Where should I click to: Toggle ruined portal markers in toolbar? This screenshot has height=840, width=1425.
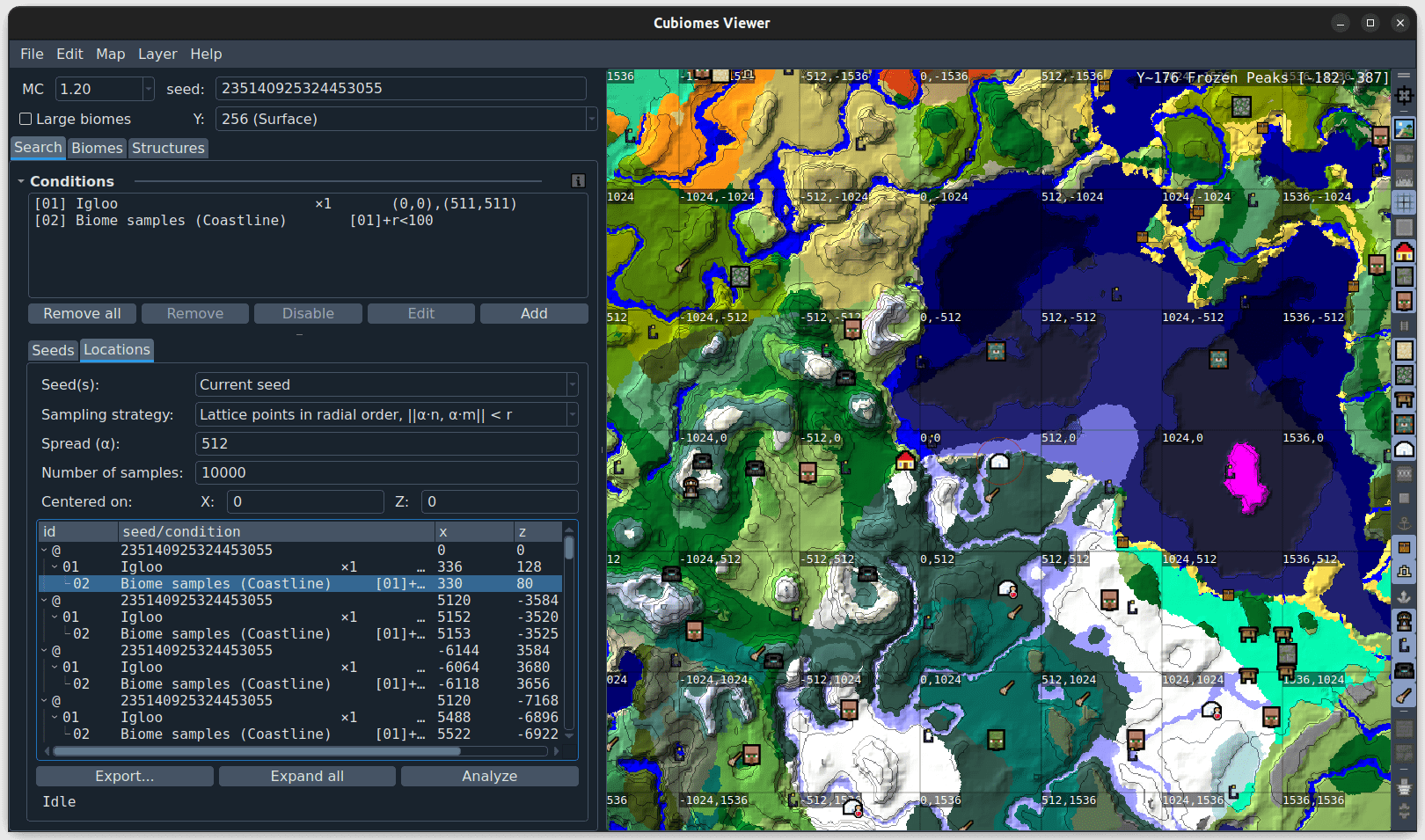point(1404,646)
